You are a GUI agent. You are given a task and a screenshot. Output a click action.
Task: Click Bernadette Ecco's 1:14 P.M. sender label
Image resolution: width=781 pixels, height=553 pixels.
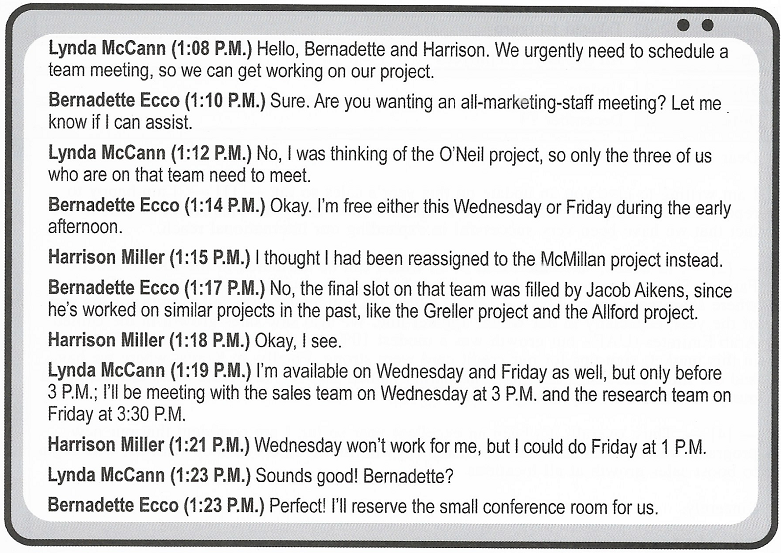coord(111,206)
